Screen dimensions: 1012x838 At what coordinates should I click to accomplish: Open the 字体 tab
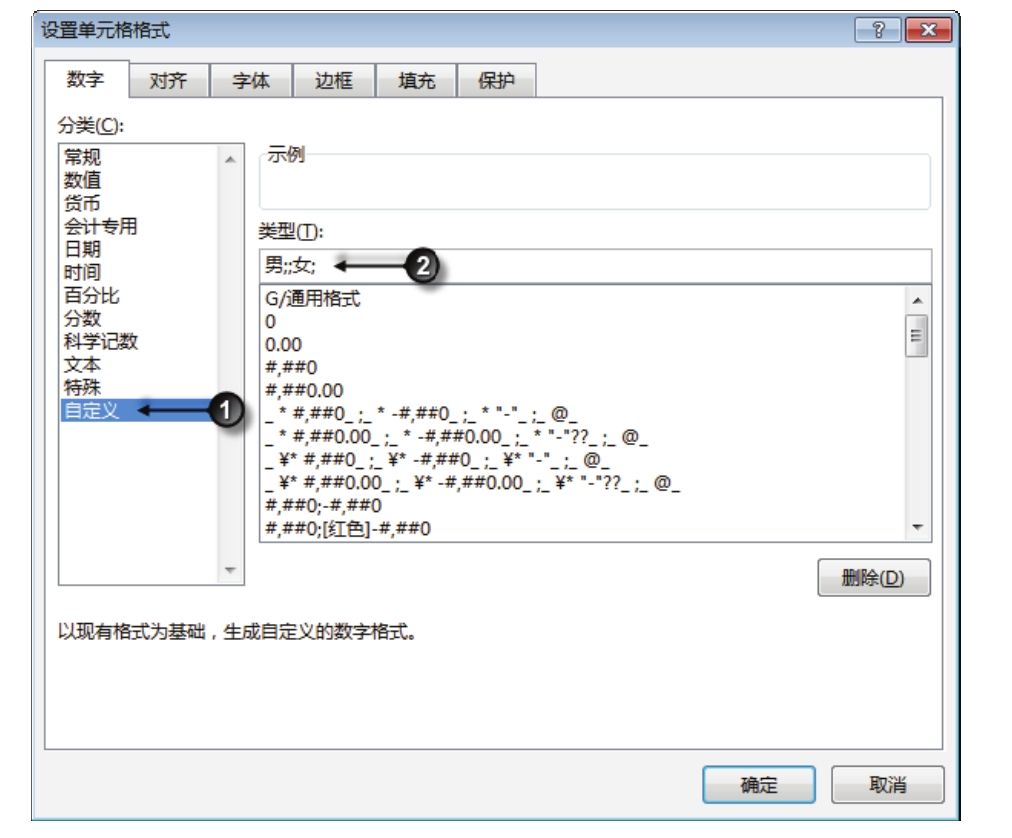[251, 82]
